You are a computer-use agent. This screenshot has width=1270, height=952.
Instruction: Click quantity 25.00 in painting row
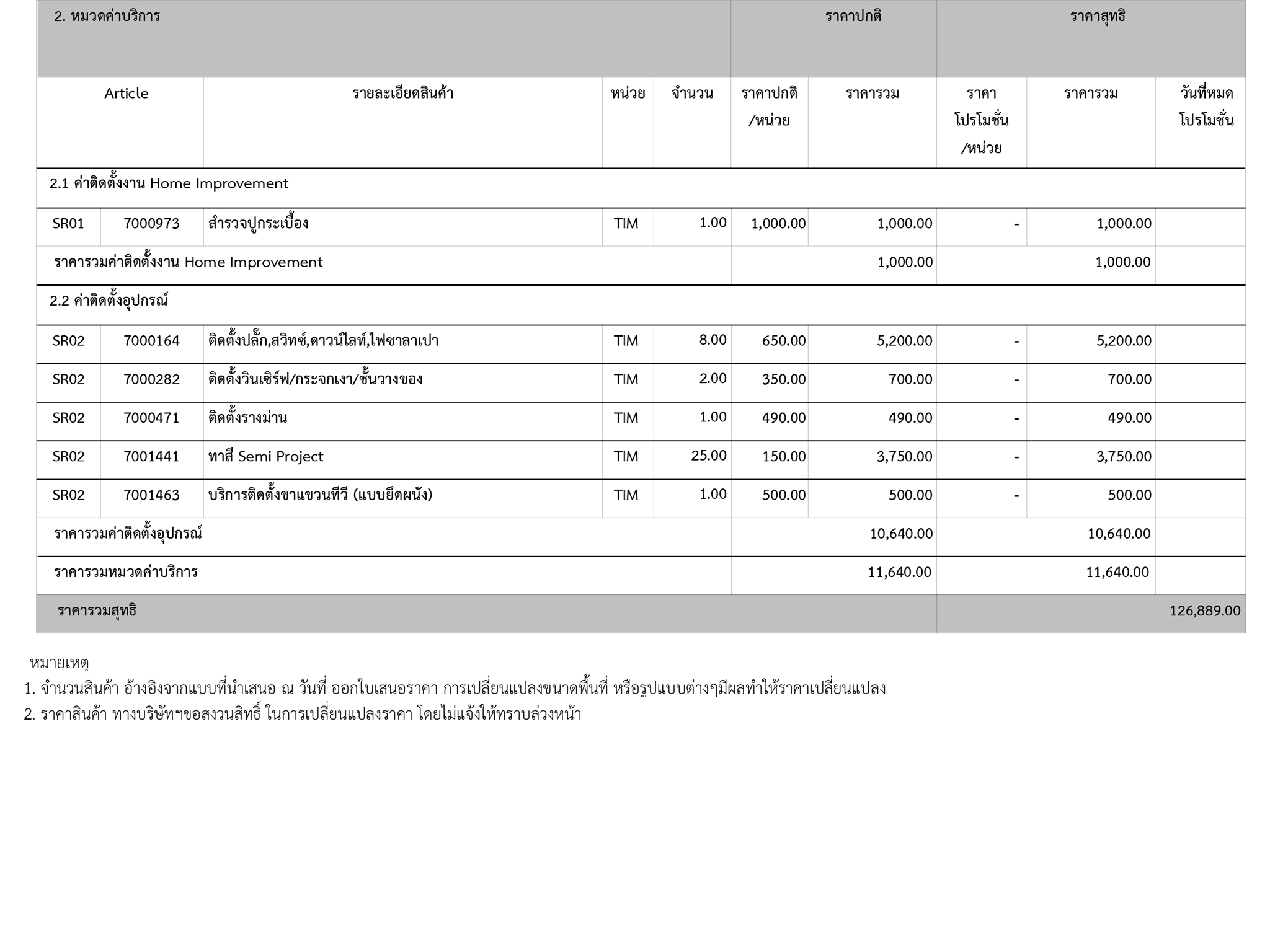(708, 456)
